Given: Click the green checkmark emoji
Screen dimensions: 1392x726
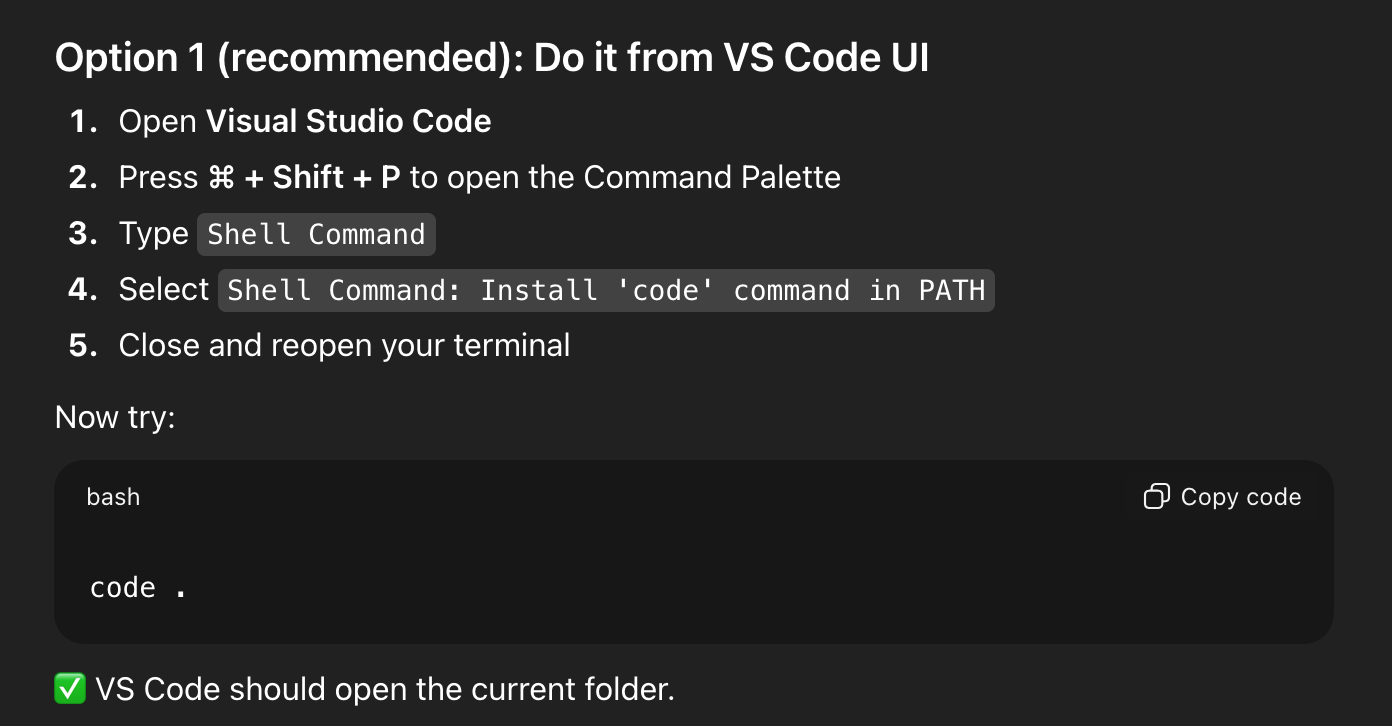Looking at the screenshot, I should click(70, 689).
